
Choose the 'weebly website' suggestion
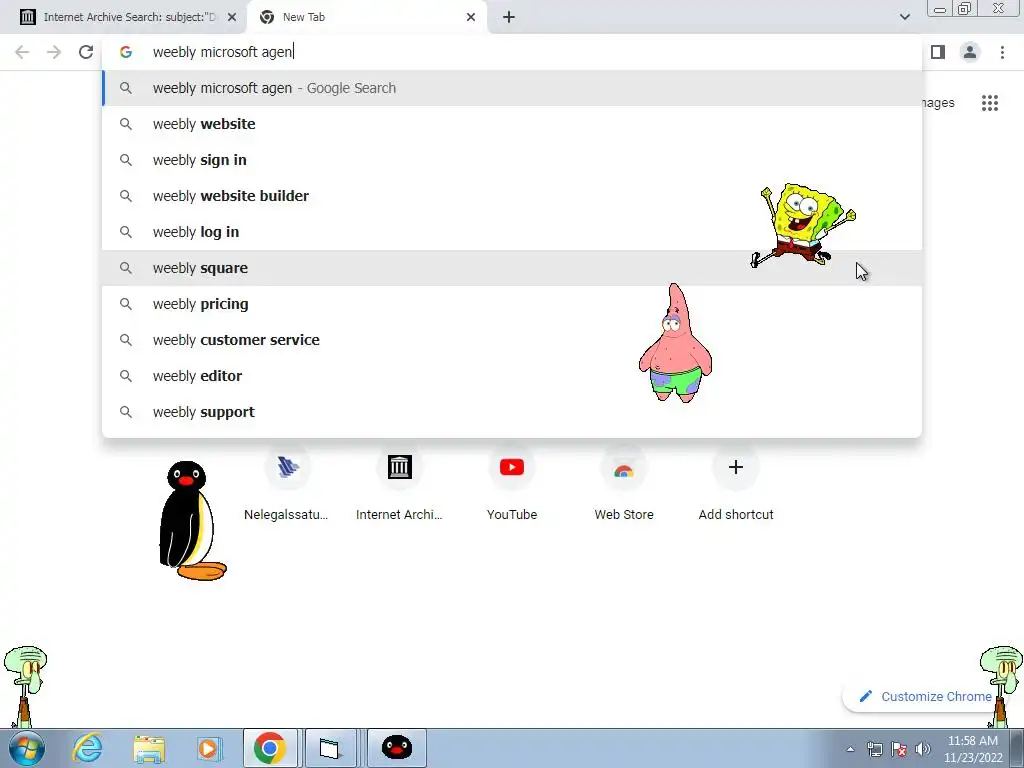(512, 124)
